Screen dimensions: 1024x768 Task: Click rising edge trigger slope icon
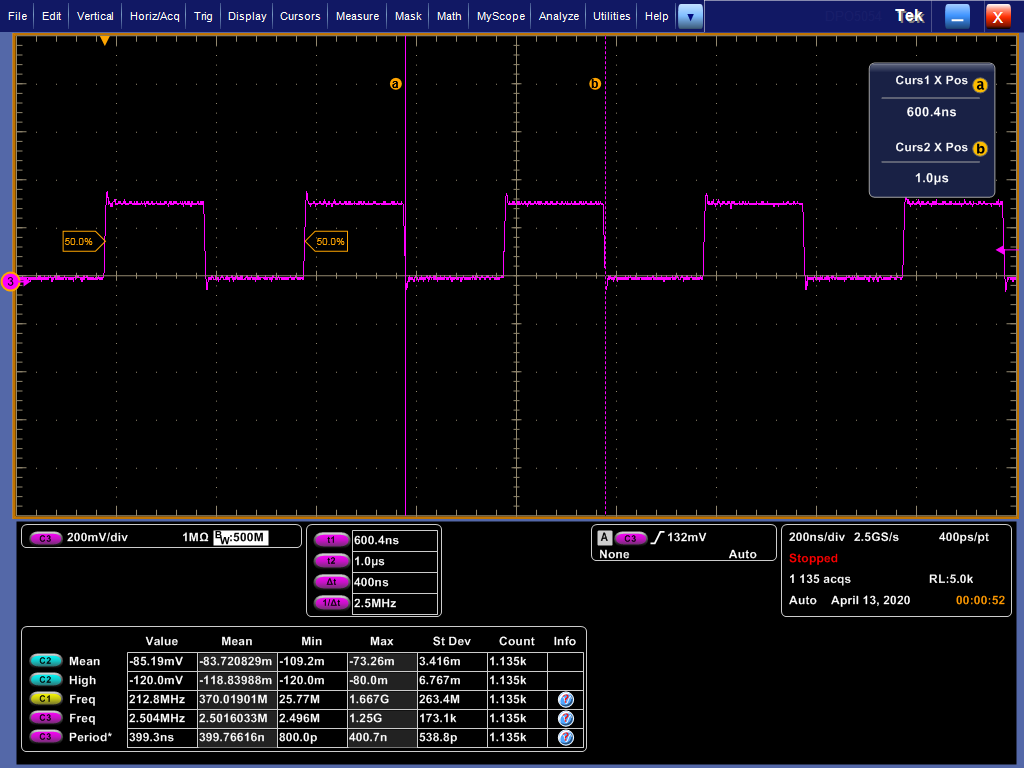(x=657, y=537)
